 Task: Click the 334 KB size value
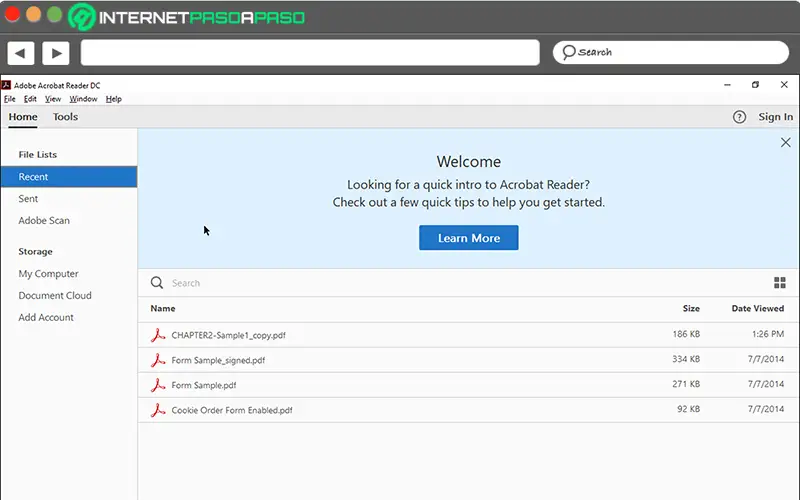click(x=686, y=359)
